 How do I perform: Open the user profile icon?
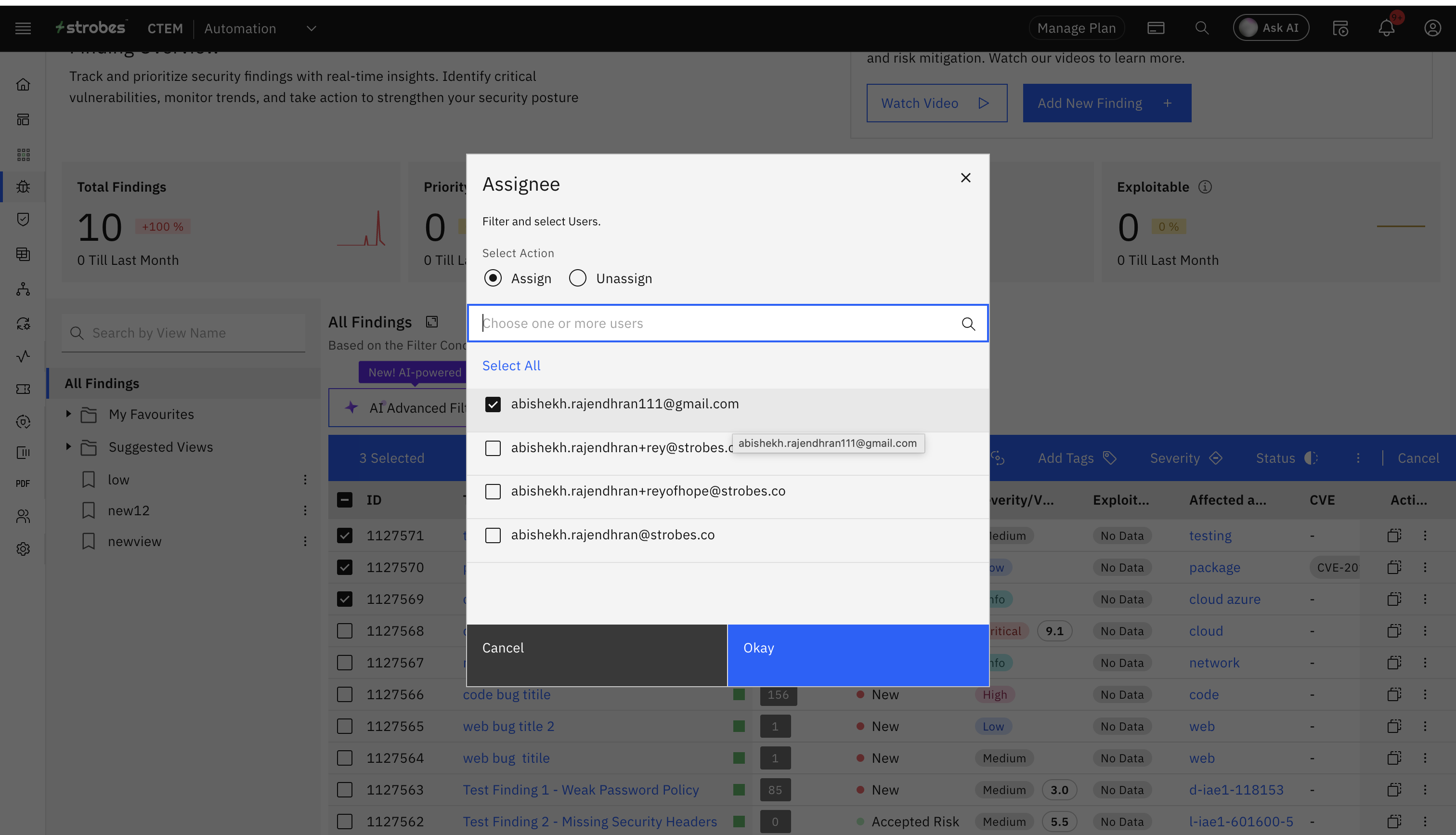point(1432,28)
